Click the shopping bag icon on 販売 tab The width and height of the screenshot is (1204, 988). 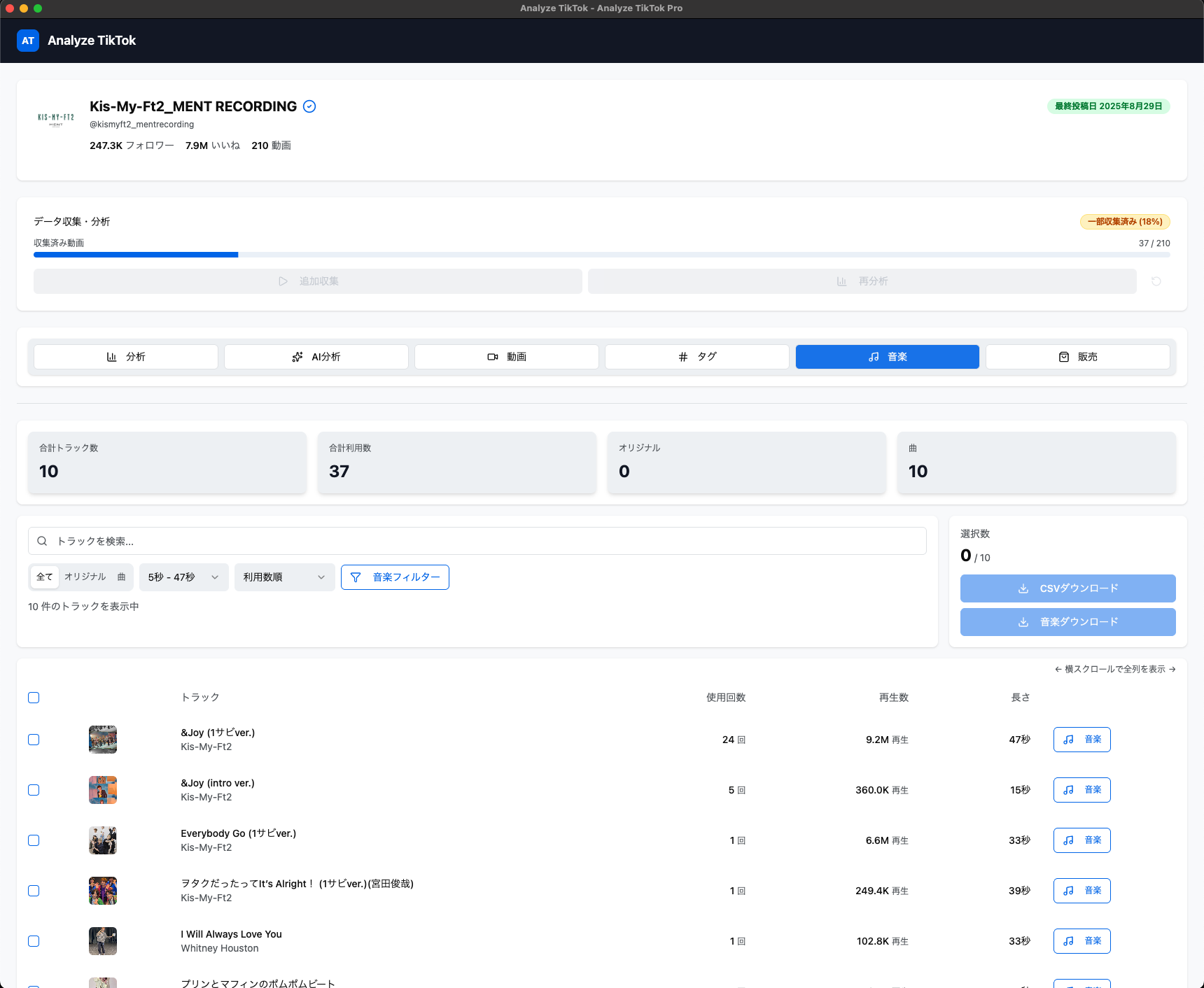(x=1063, y=356)
